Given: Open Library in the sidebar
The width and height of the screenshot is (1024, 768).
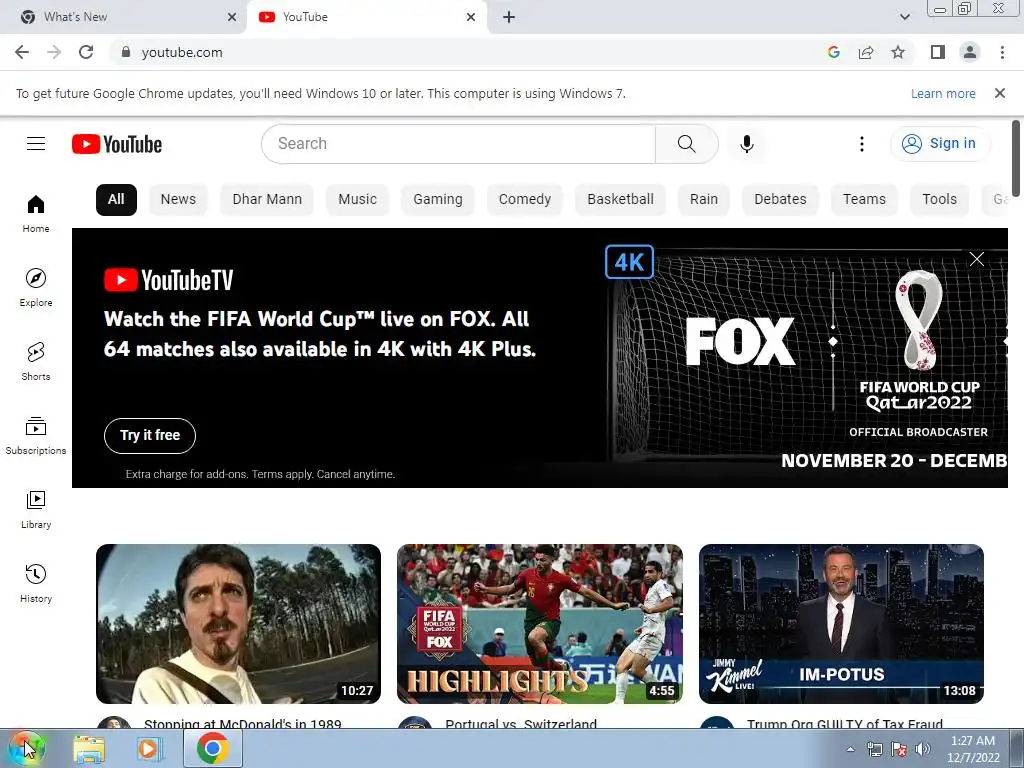Looking at the screenshot, I should coord(36,509).
